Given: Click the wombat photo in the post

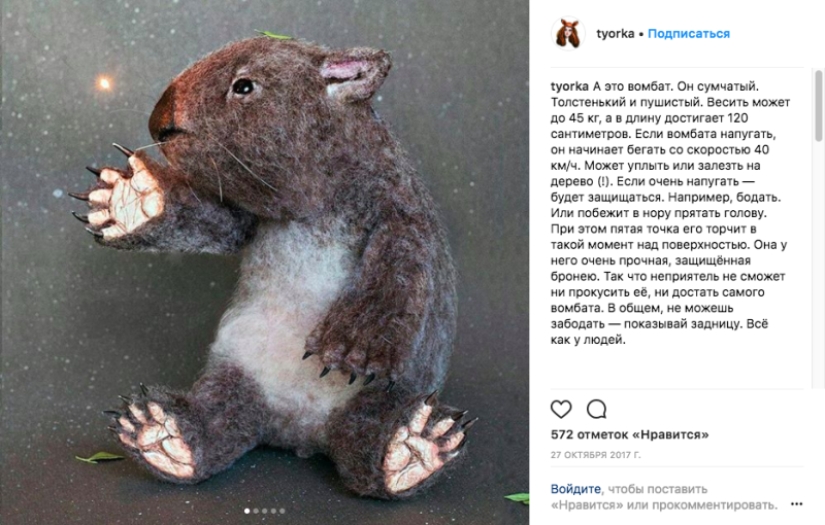Looking at the screenshot, I should click(x=265, y=262).
